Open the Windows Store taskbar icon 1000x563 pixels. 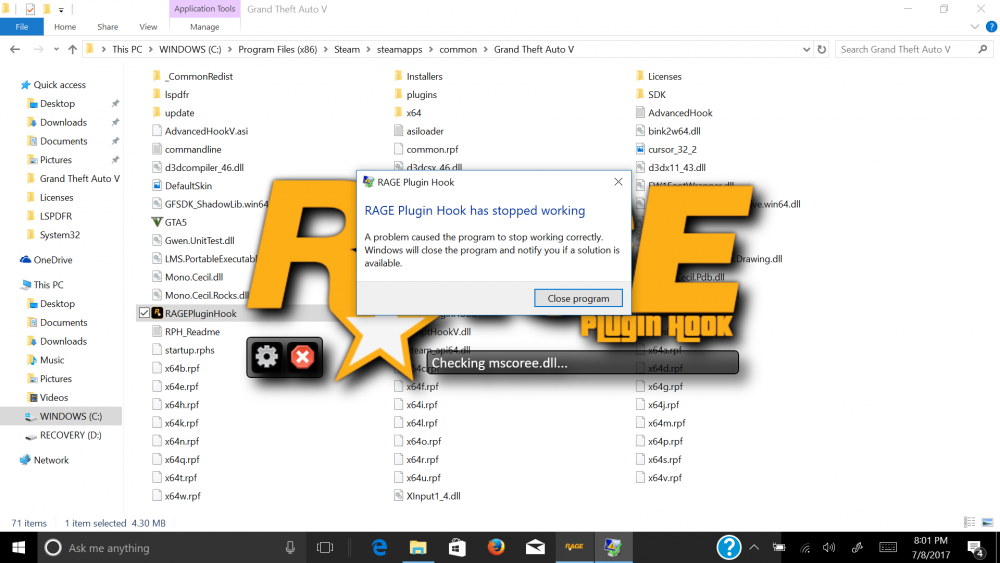tap(457, 547)
